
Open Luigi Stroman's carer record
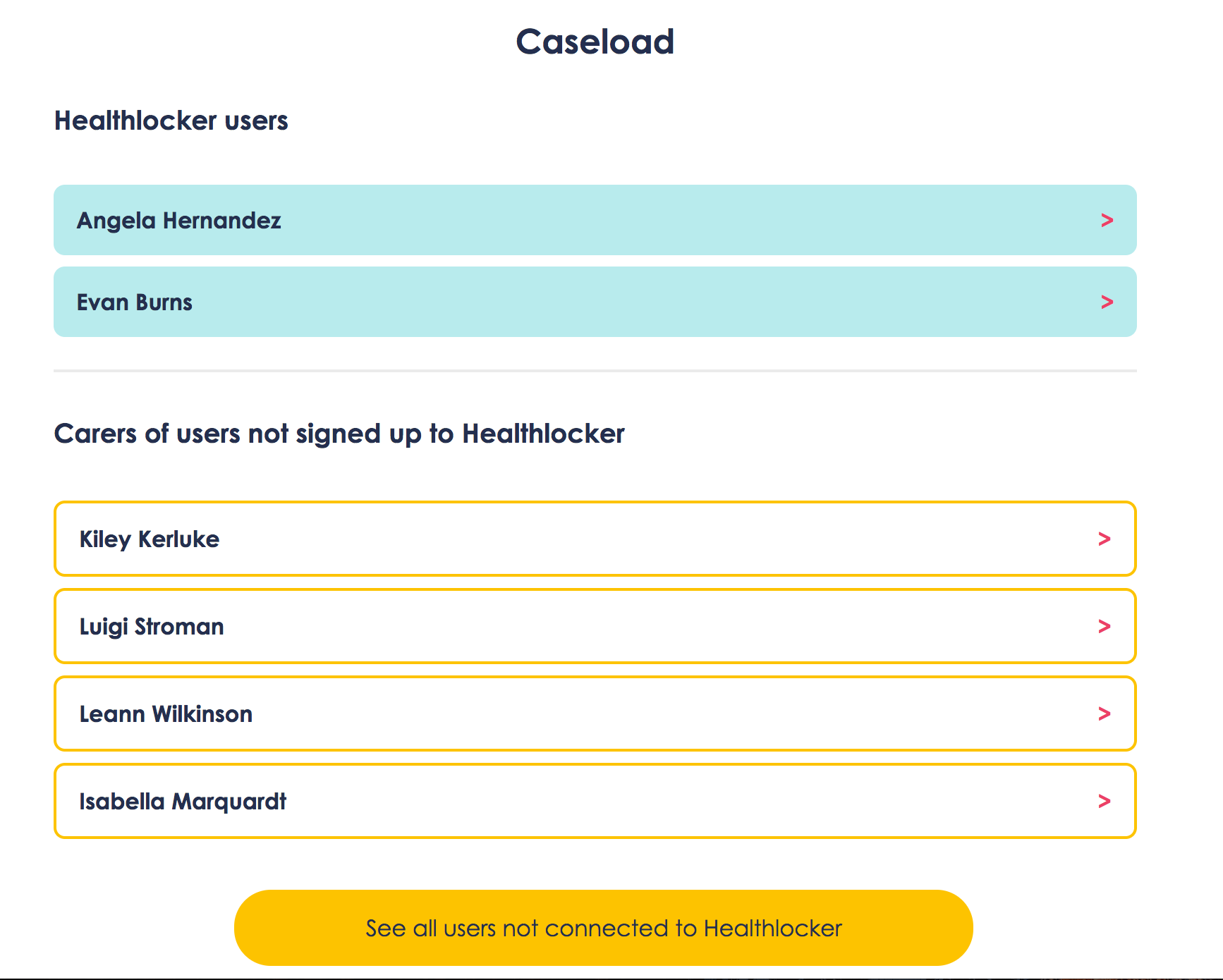click(152, 626)
